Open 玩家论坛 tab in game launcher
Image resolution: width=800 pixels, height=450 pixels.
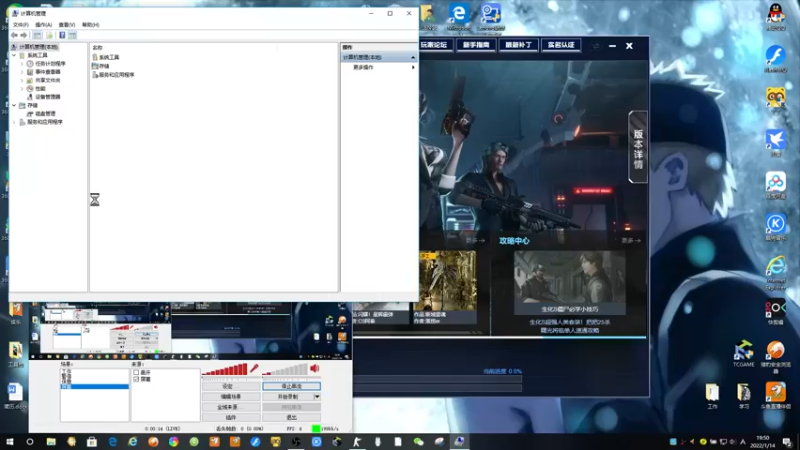(434, 45)
